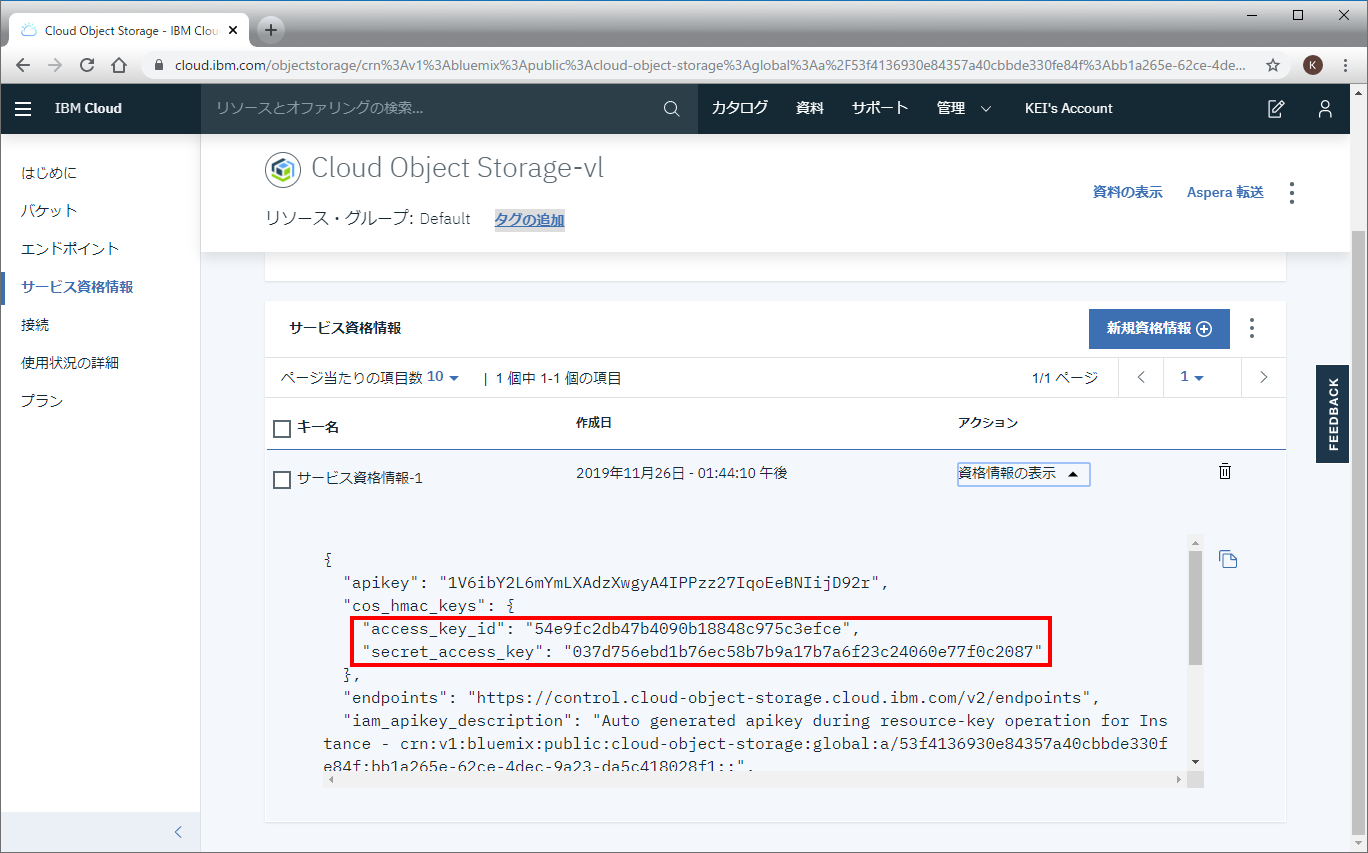Open Cloud Object Storage-vl overflow menu
This screenshot has width=1368, height=853.
coord(1292,192)
